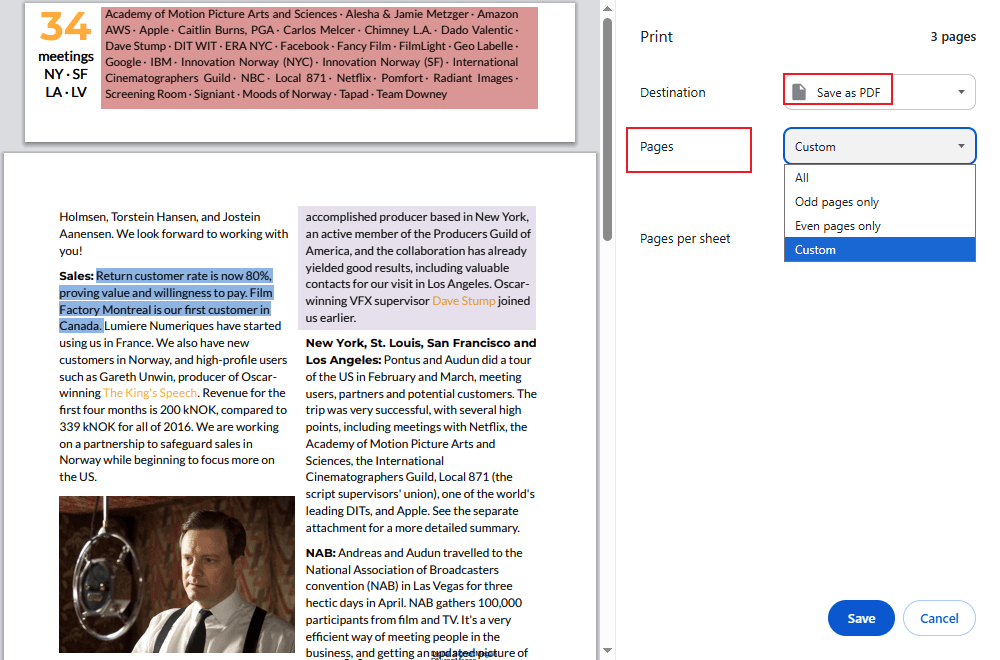Cancel the print dialog
The height and width of the screenshot is (660, 1000).
939,618
